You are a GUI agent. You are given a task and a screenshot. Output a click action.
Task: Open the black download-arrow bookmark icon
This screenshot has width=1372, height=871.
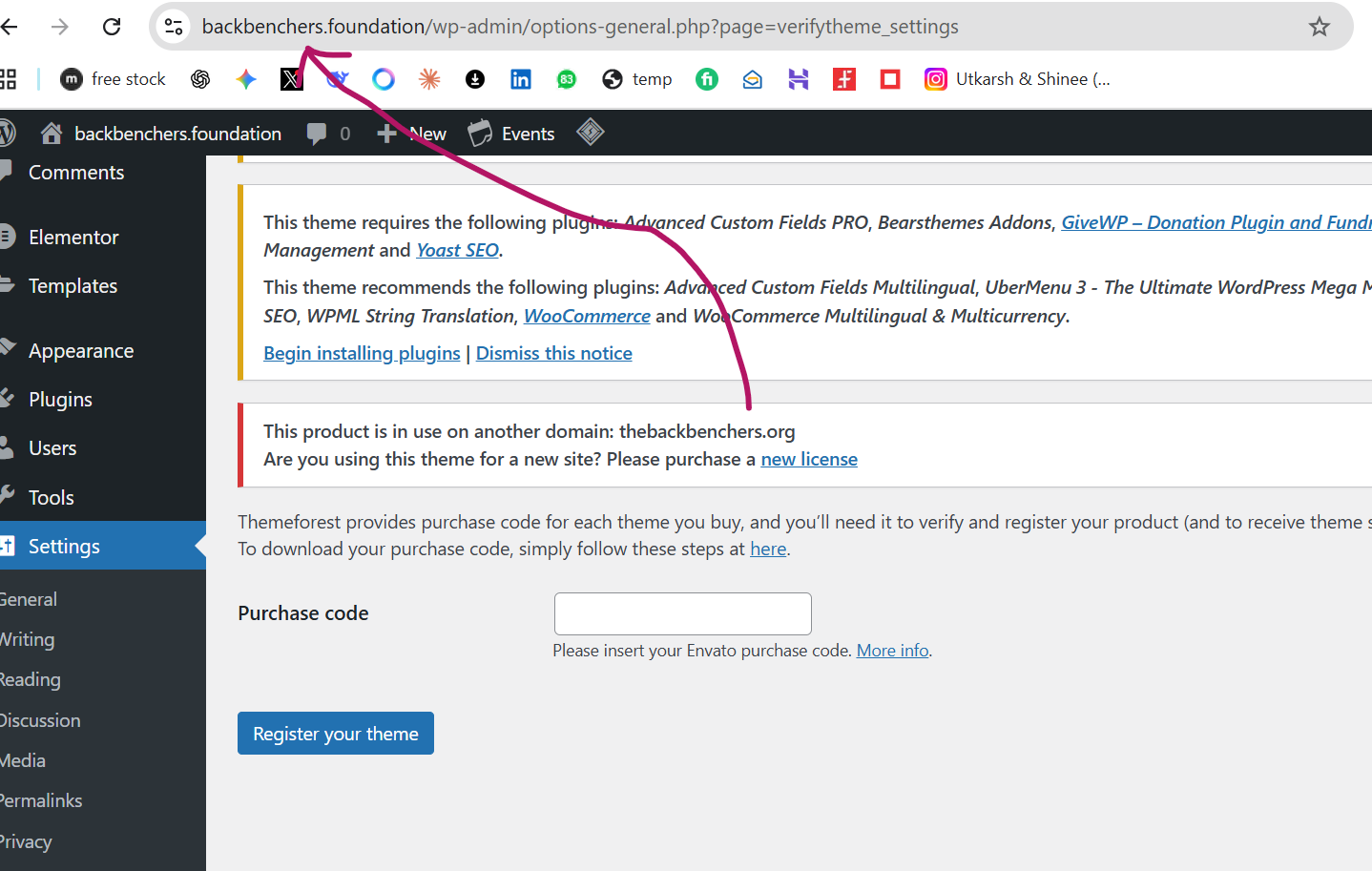[x=475, y=79]
